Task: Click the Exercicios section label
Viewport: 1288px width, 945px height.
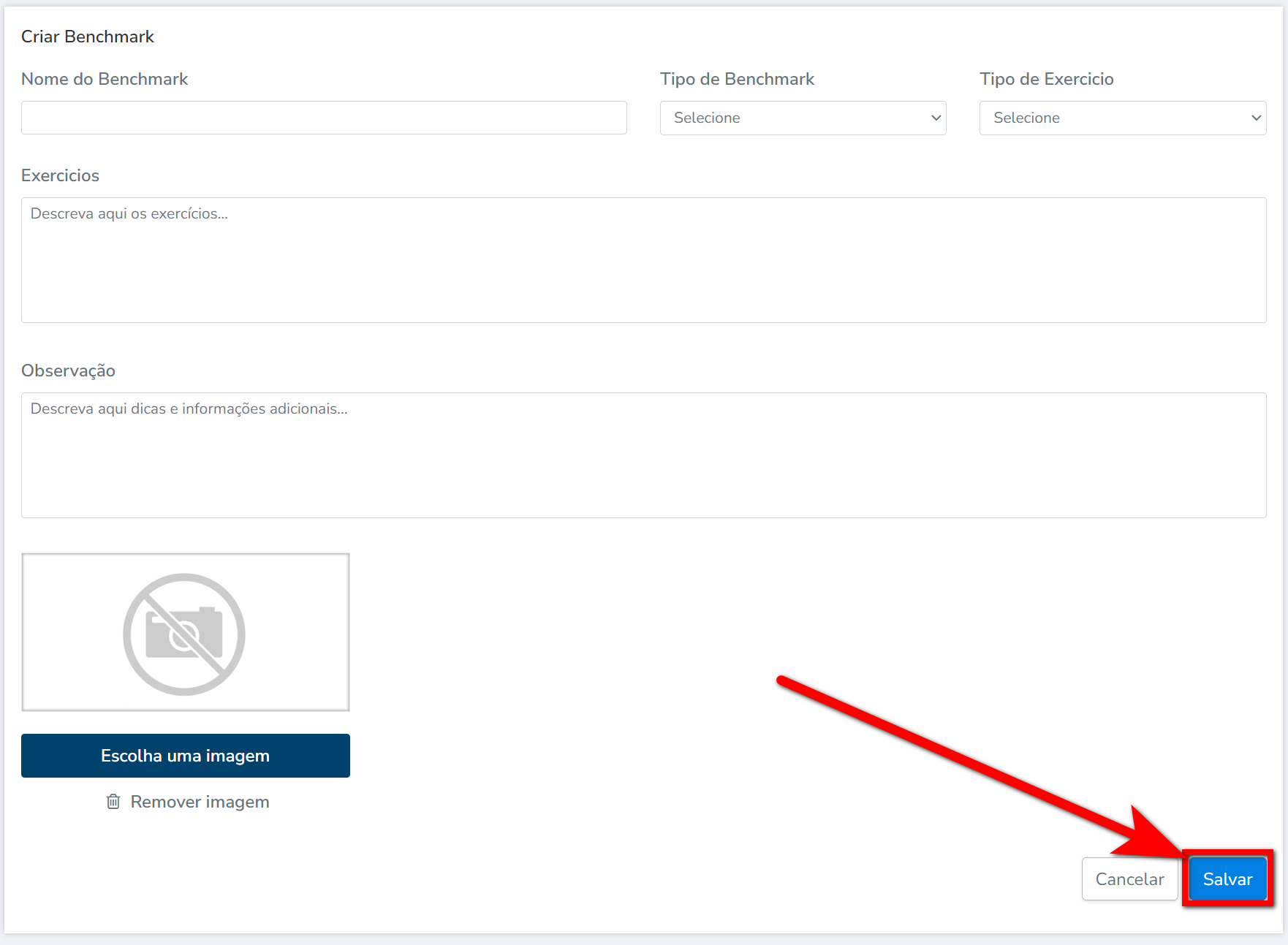Action: 60,175
